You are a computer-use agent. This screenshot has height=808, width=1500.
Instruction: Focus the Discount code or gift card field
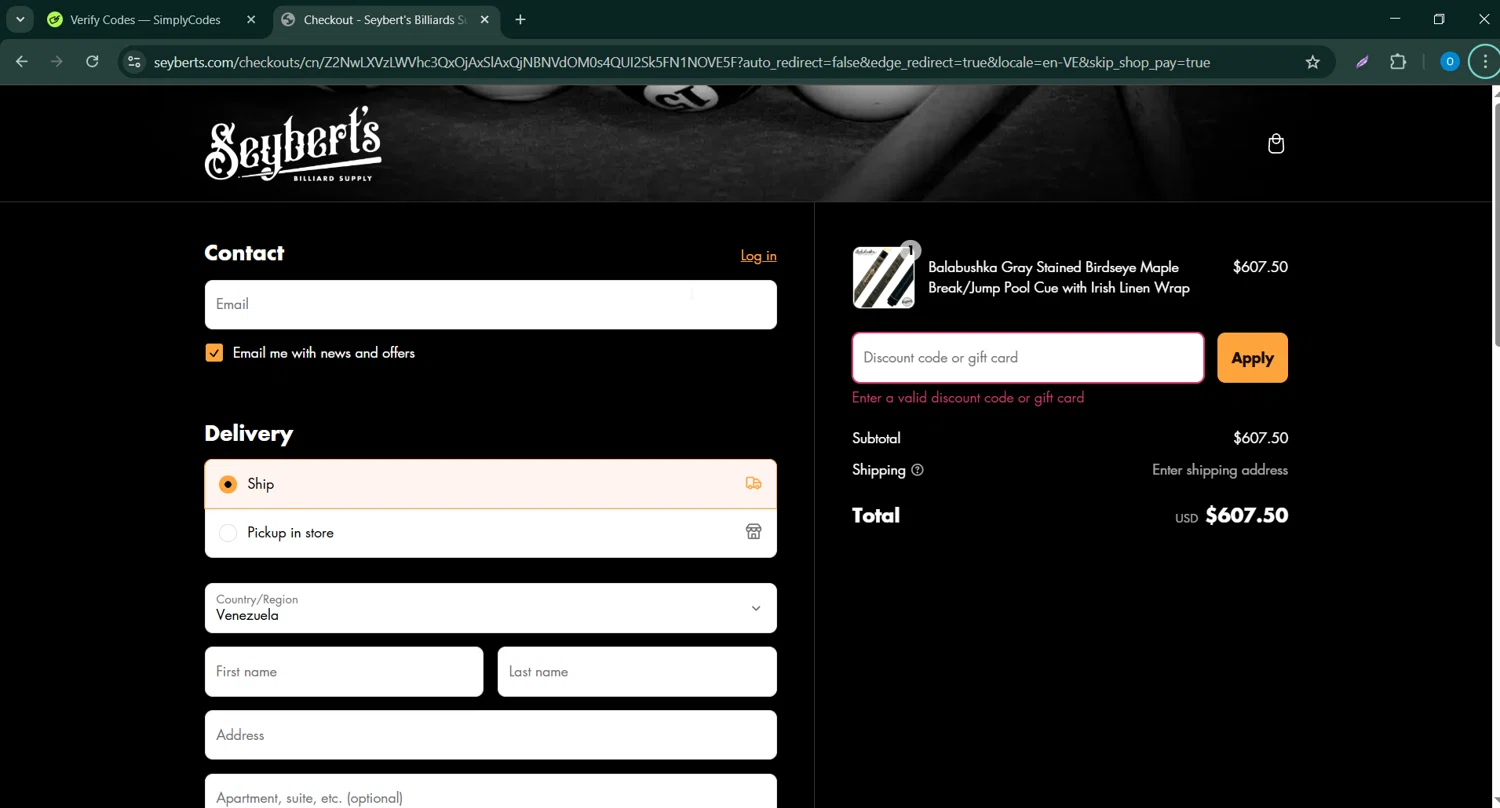[x=1028, y=358]
